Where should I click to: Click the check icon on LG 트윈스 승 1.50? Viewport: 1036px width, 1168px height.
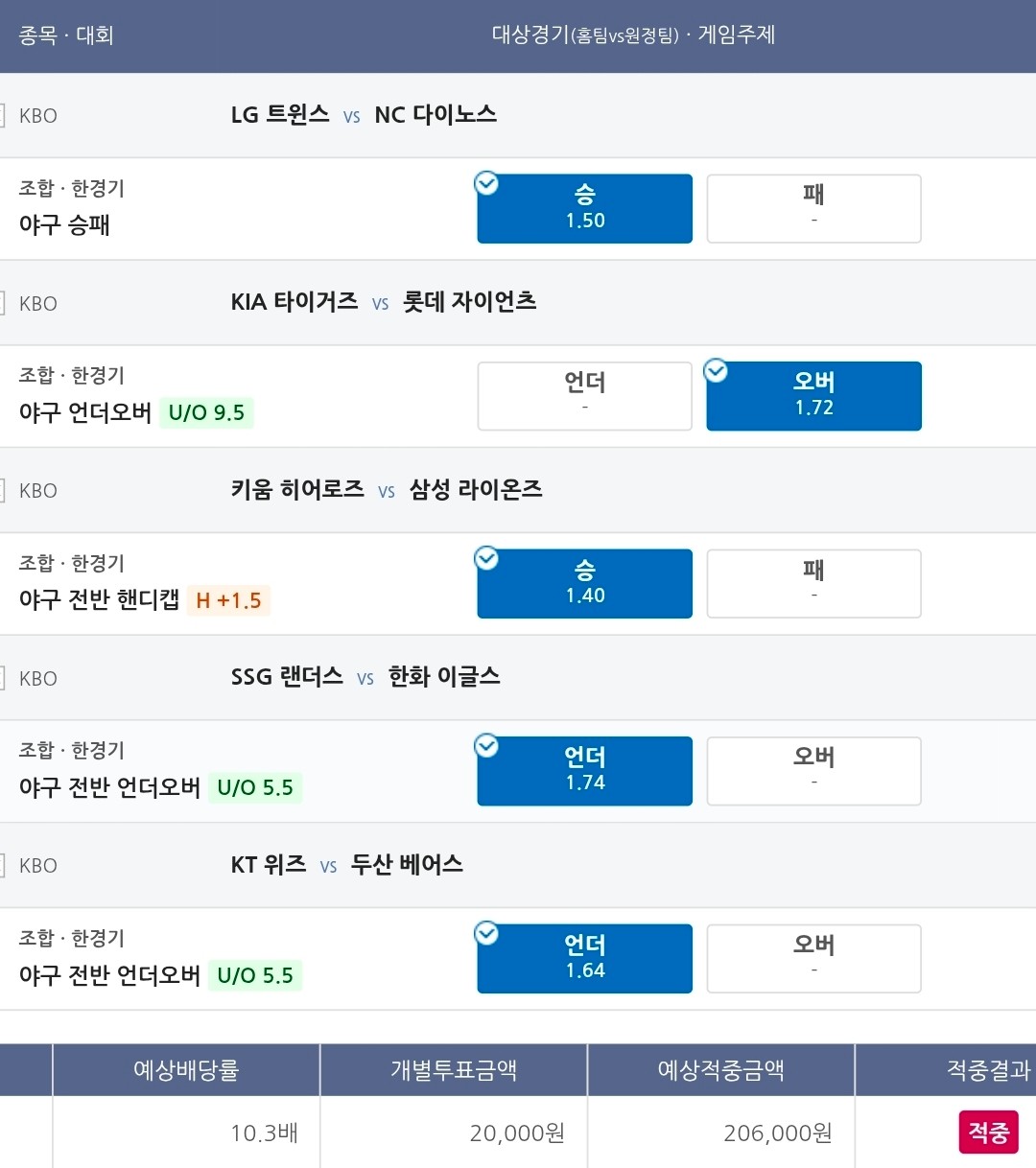click(487, 183)
